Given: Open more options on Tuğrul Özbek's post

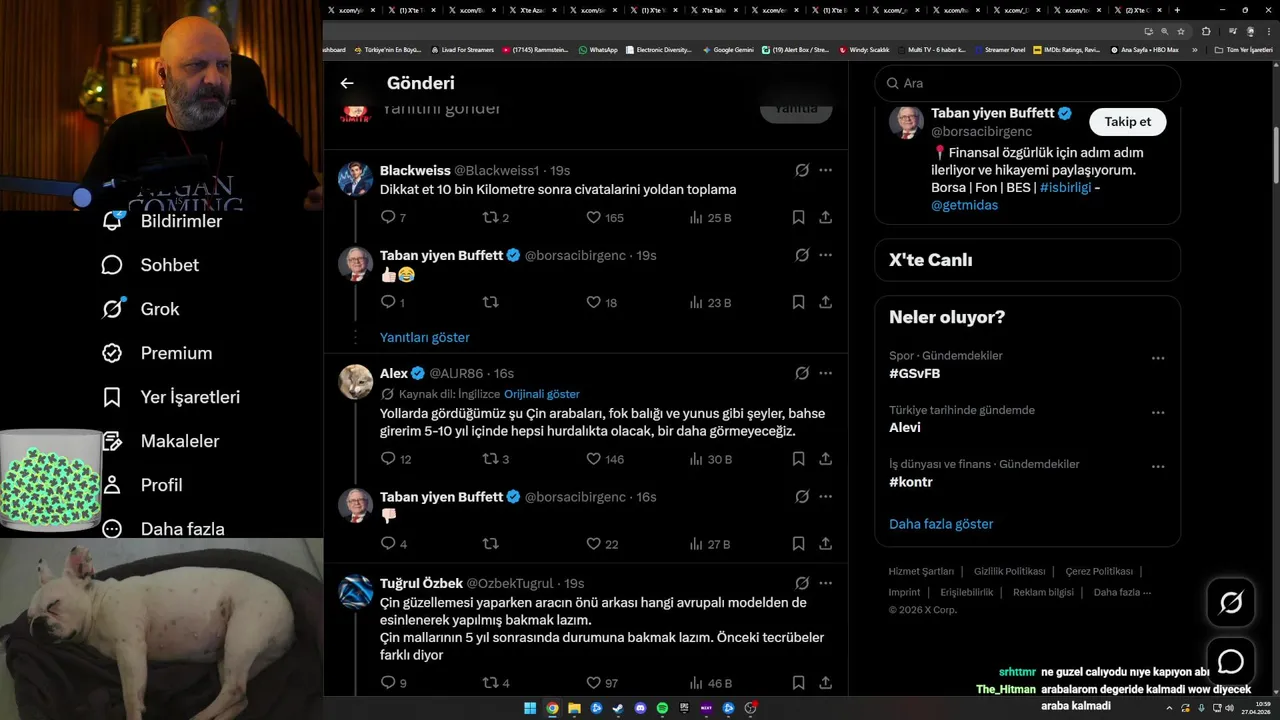Looking at the screenshot, I should pyautogui.click(x=825, y=583).
